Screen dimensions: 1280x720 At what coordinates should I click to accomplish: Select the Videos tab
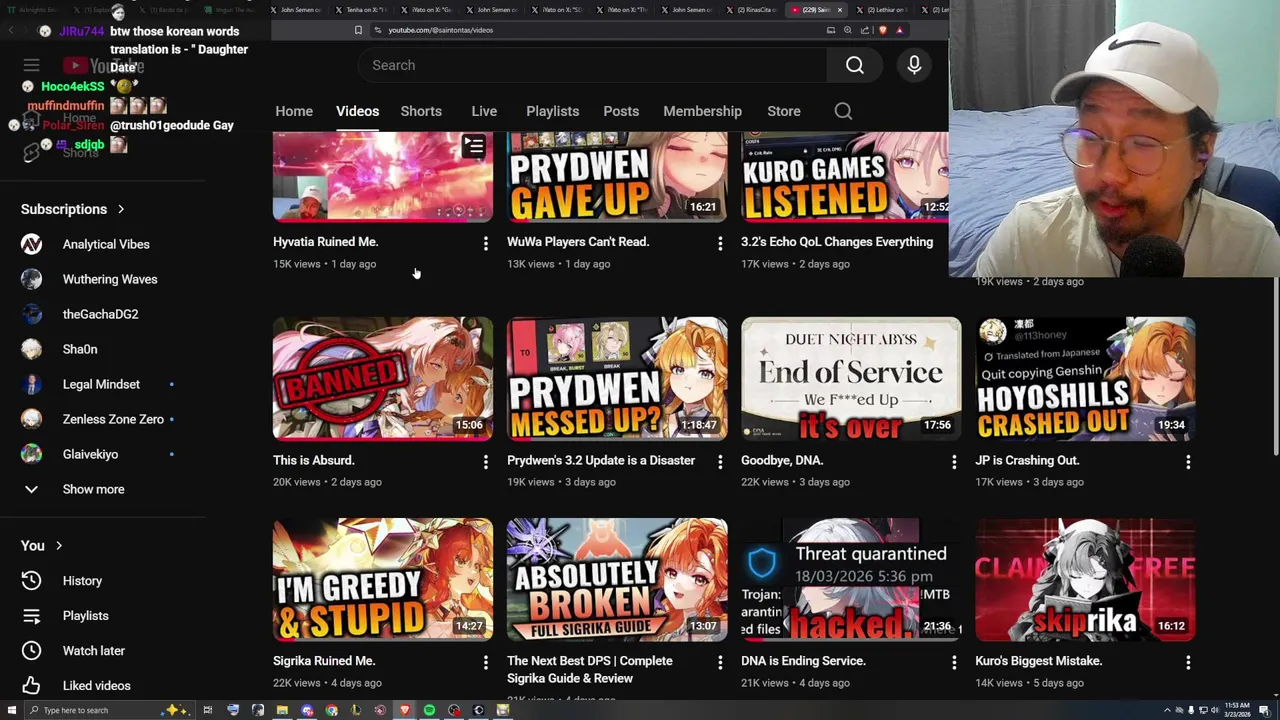tap(357, 111)
